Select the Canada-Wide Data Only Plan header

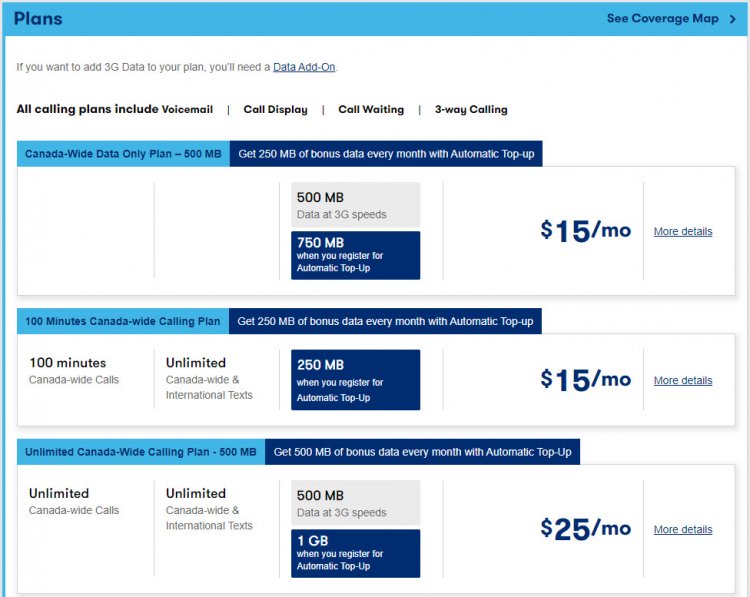[123, 154]
